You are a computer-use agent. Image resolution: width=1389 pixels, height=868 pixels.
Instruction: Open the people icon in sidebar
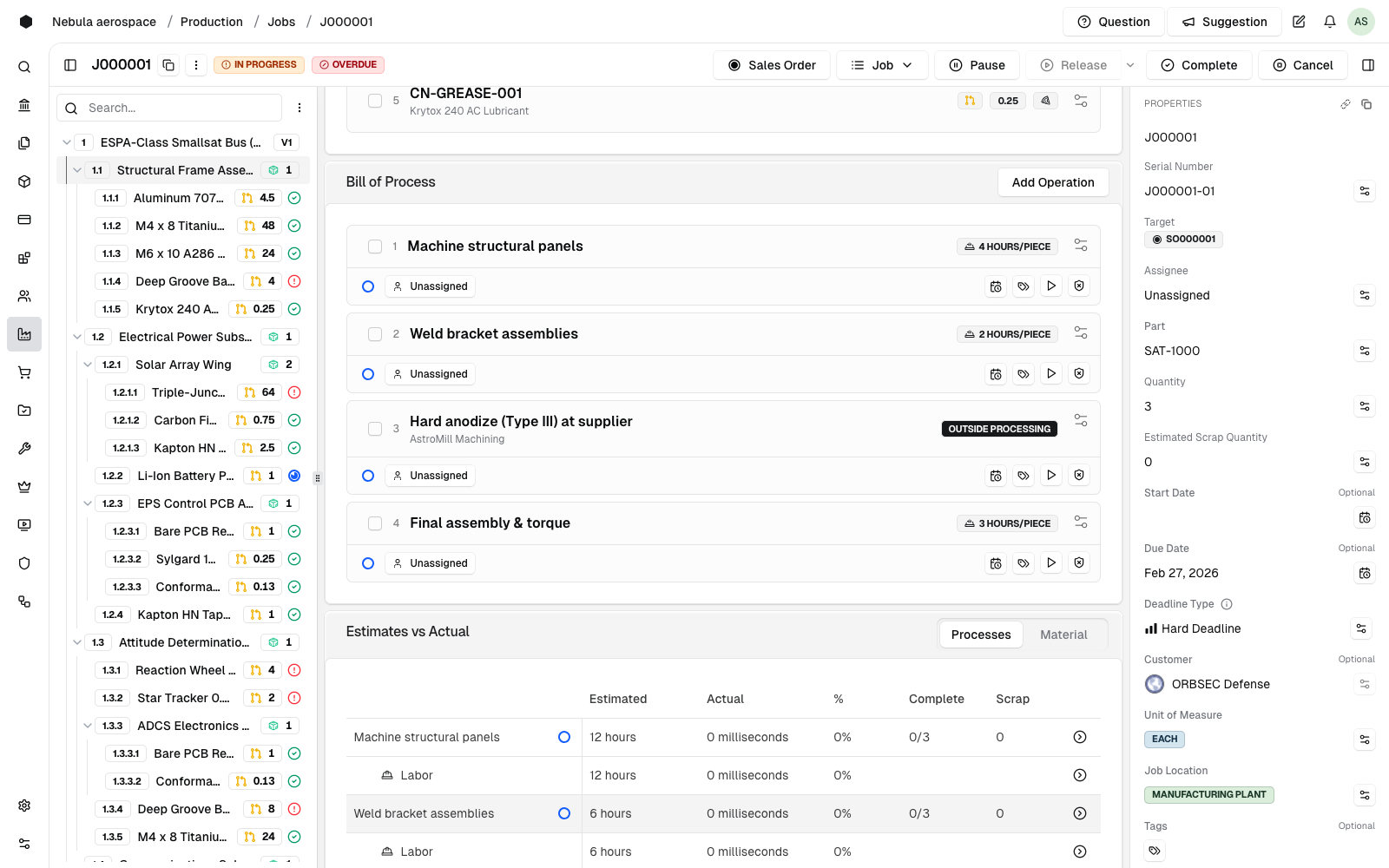(24, 296)
